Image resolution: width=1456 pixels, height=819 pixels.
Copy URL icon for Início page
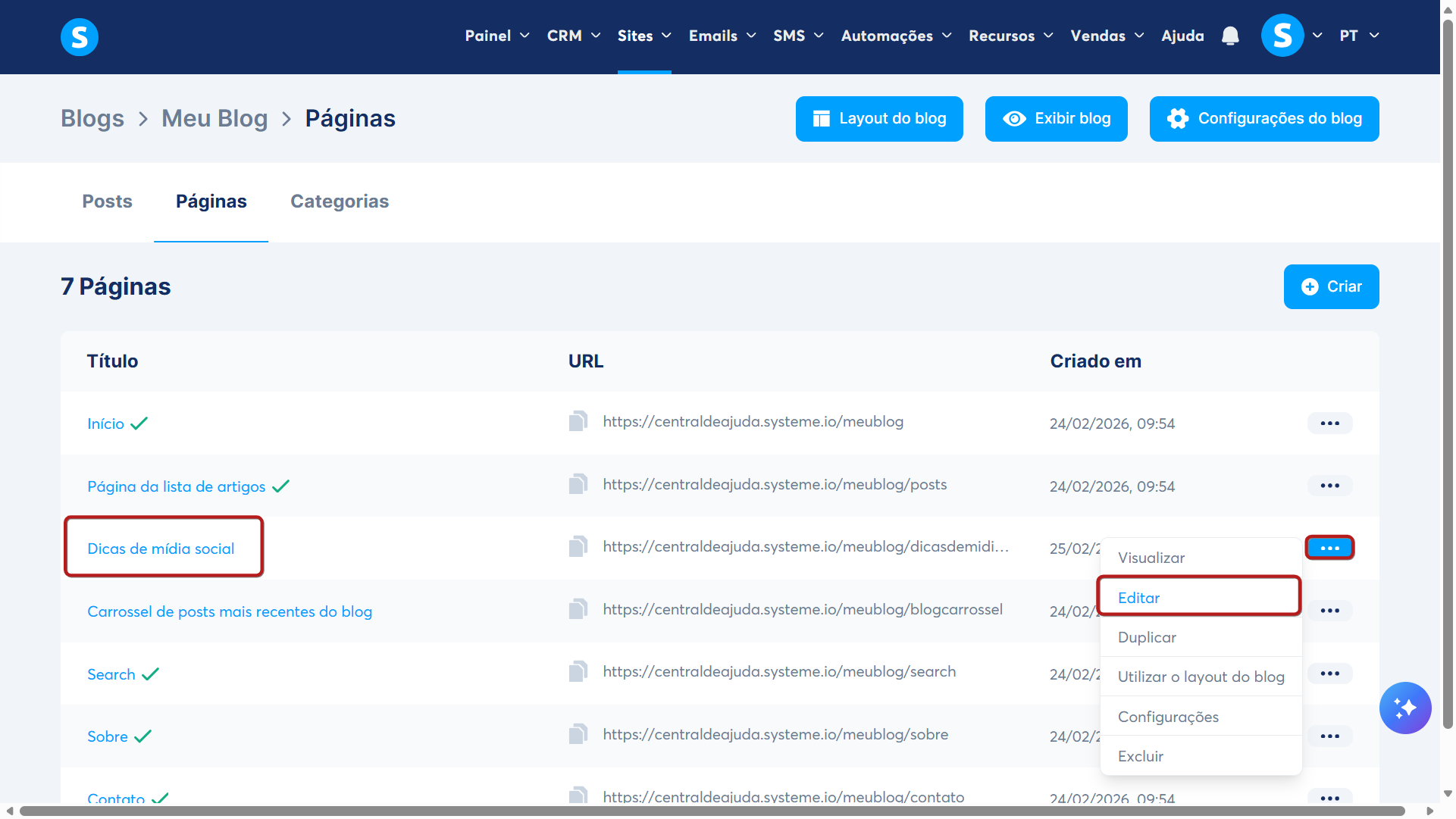pos(578,421)
